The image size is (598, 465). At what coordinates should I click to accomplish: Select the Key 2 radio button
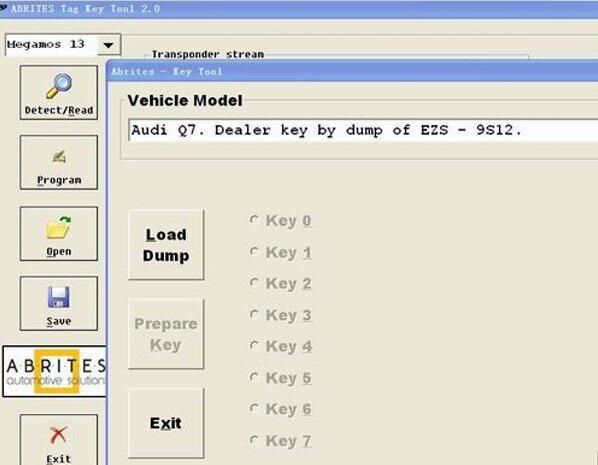pos(254,283)
